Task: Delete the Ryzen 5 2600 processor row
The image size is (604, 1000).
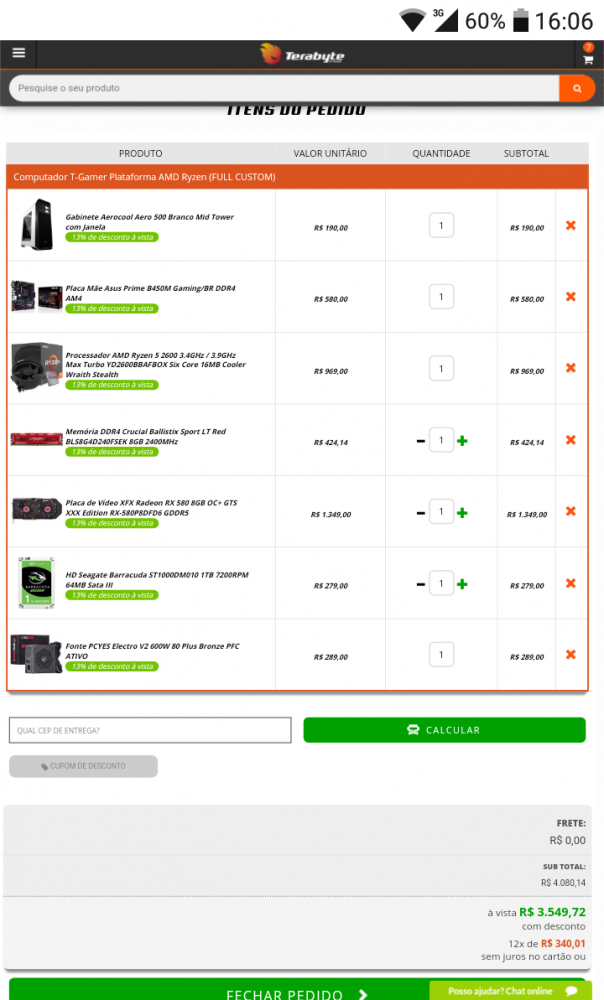Action: 570,368
